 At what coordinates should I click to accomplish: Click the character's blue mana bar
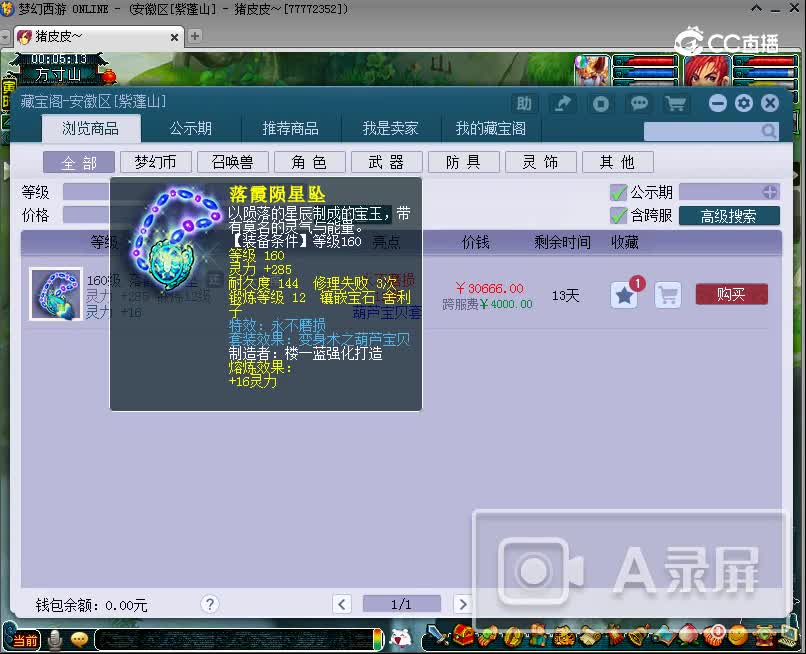pyautogui.click(x=765, y=72)
